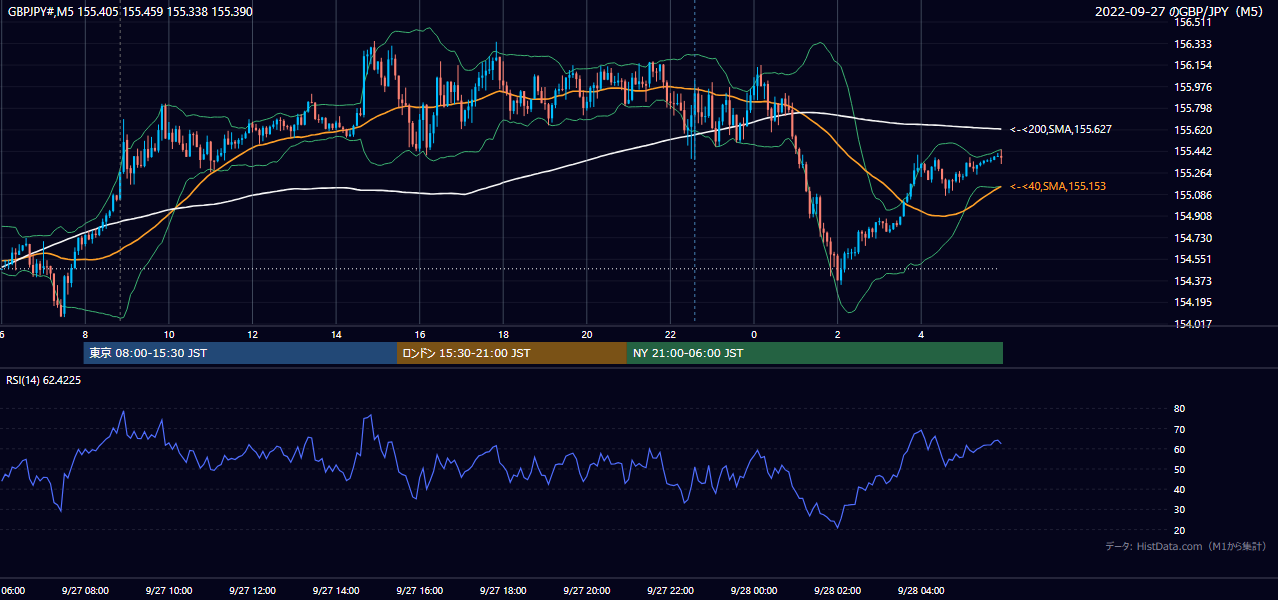Click hour tick '20' under the price chart

tap(586, 335)
